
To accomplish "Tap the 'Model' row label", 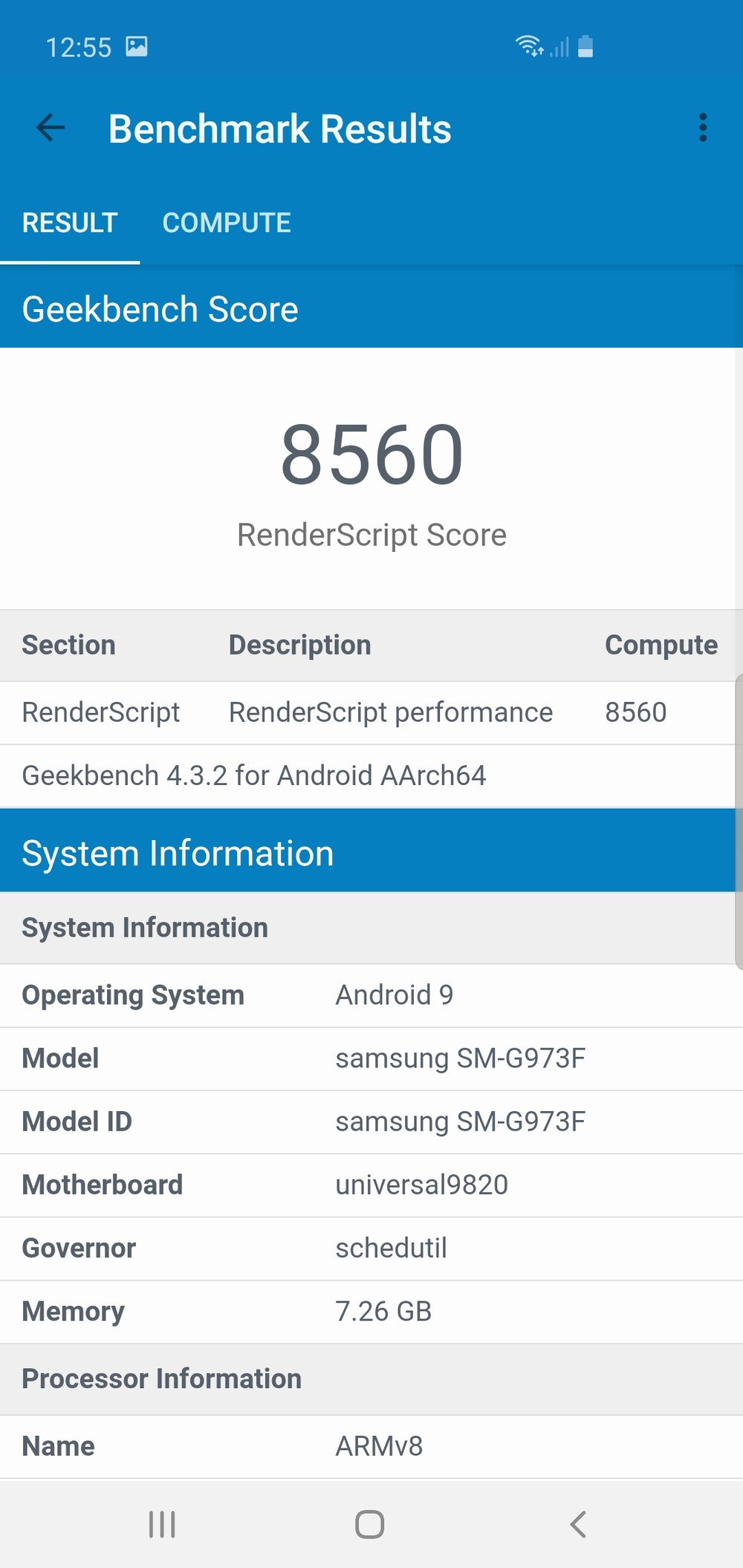I will click(60, 1058).
